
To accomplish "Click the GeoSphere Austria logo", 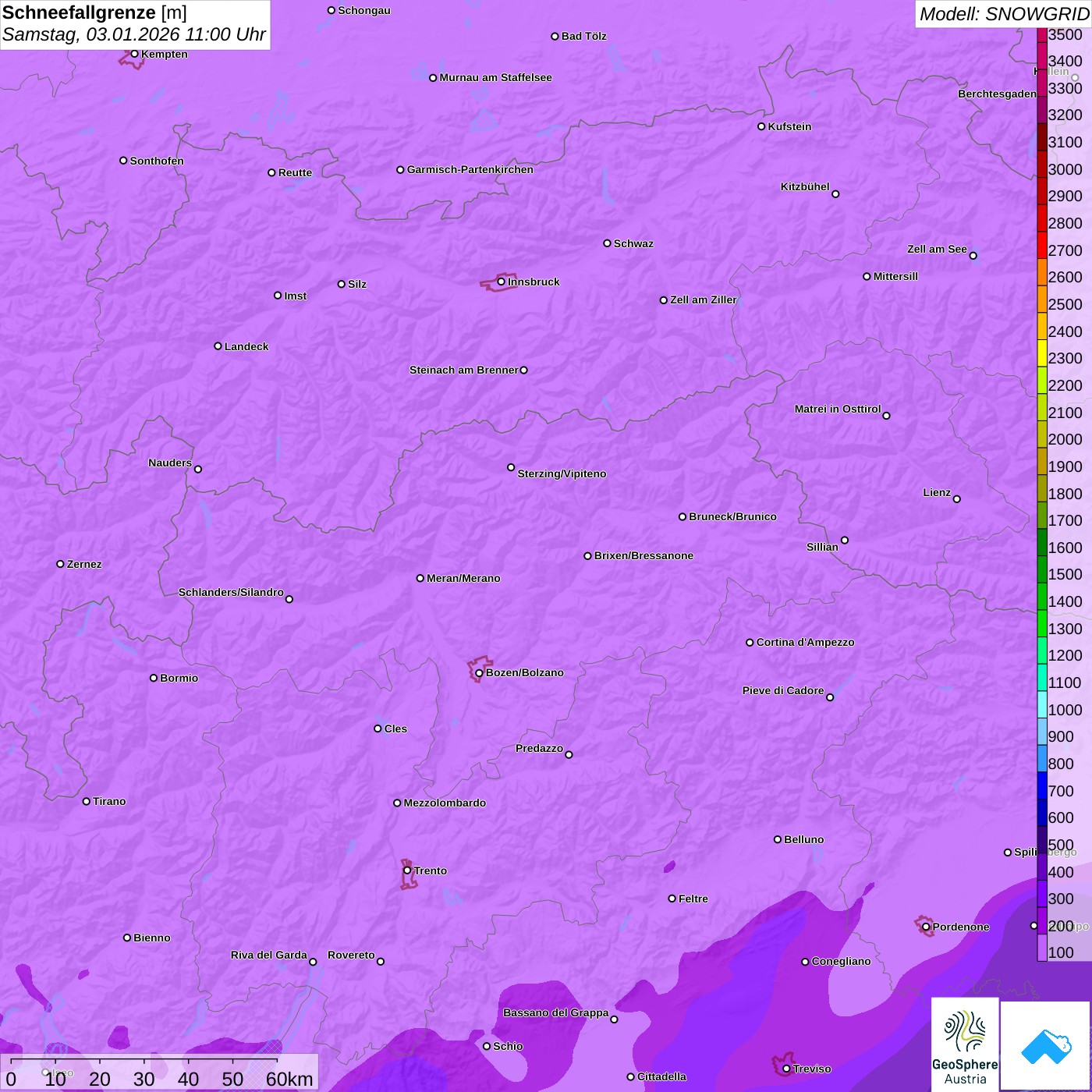I will point(965,1044).
